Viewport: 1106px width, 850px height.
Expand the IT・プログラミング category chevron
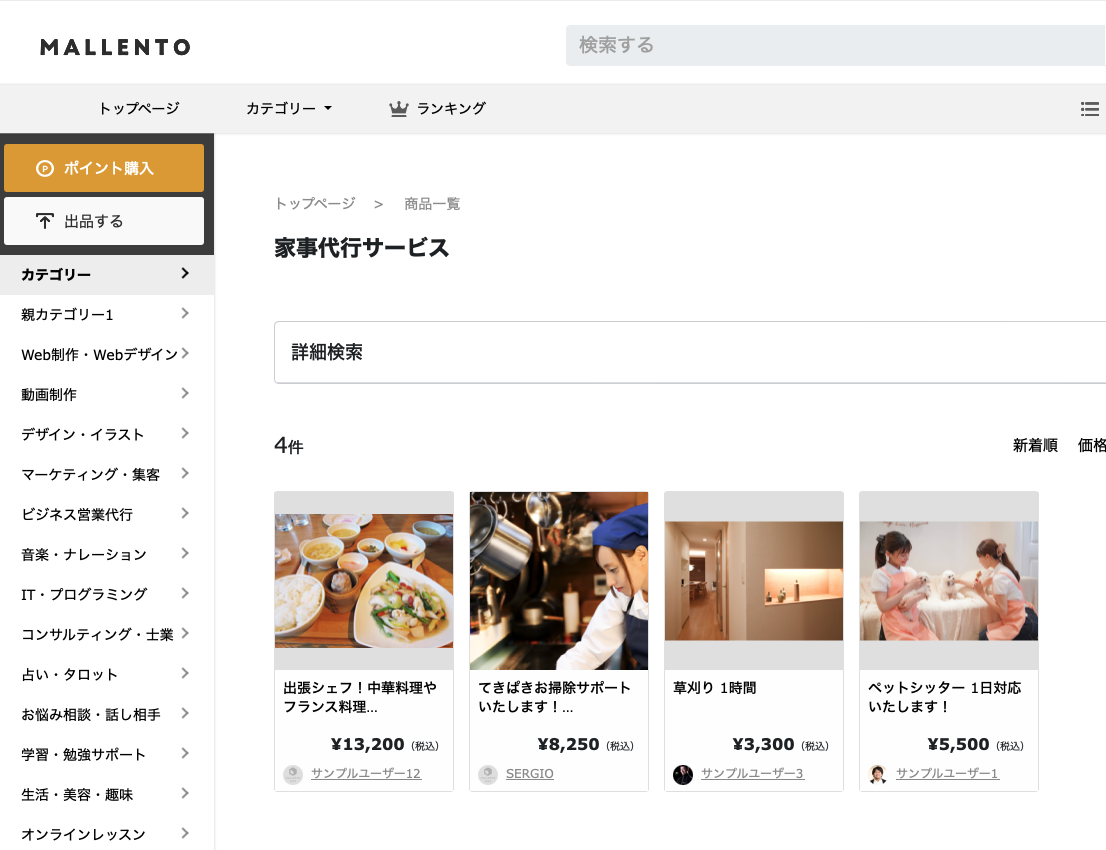pos(185,594)
